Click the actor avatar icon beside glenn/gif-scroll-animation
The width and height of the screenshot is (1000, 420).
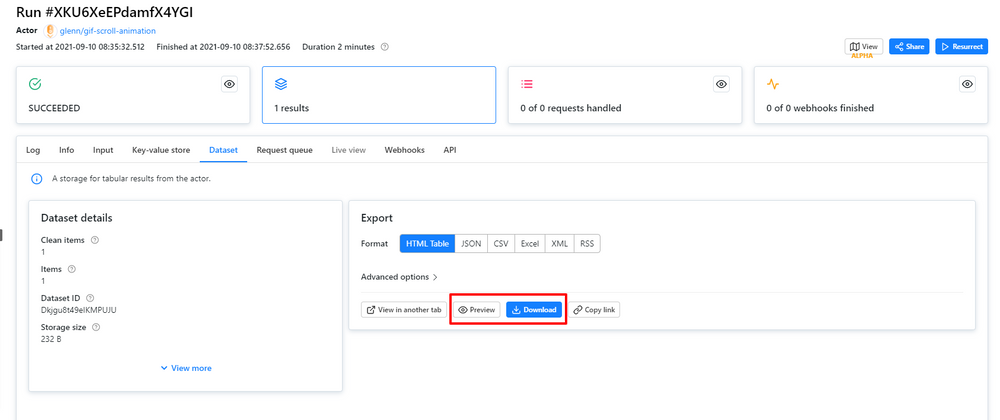pyautogui.click(x=50, y=31)
